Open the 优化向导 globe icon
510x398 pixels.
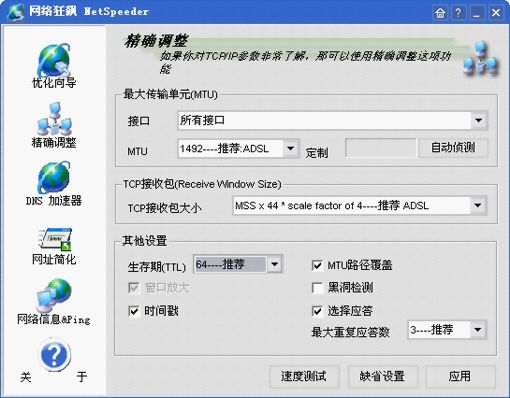pyautogui.click(x=54, y=60)
